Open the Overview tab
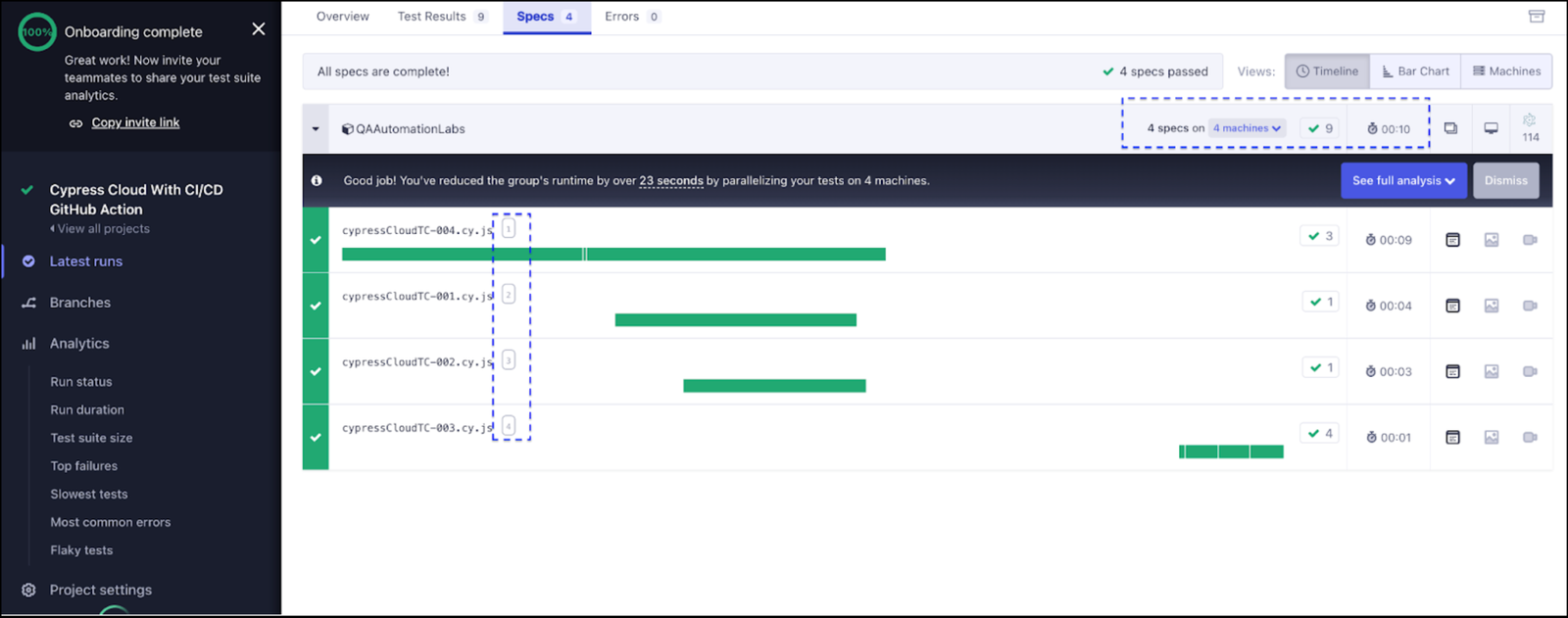The image size is (1568, 618). 342,17
